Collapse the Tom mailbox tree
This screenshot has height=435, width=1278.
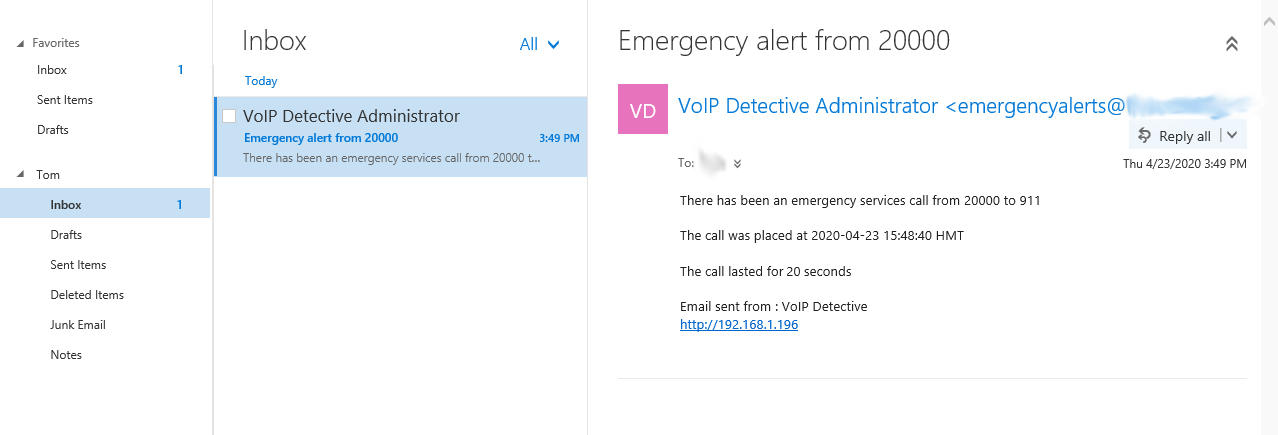[x=21, y=175]
